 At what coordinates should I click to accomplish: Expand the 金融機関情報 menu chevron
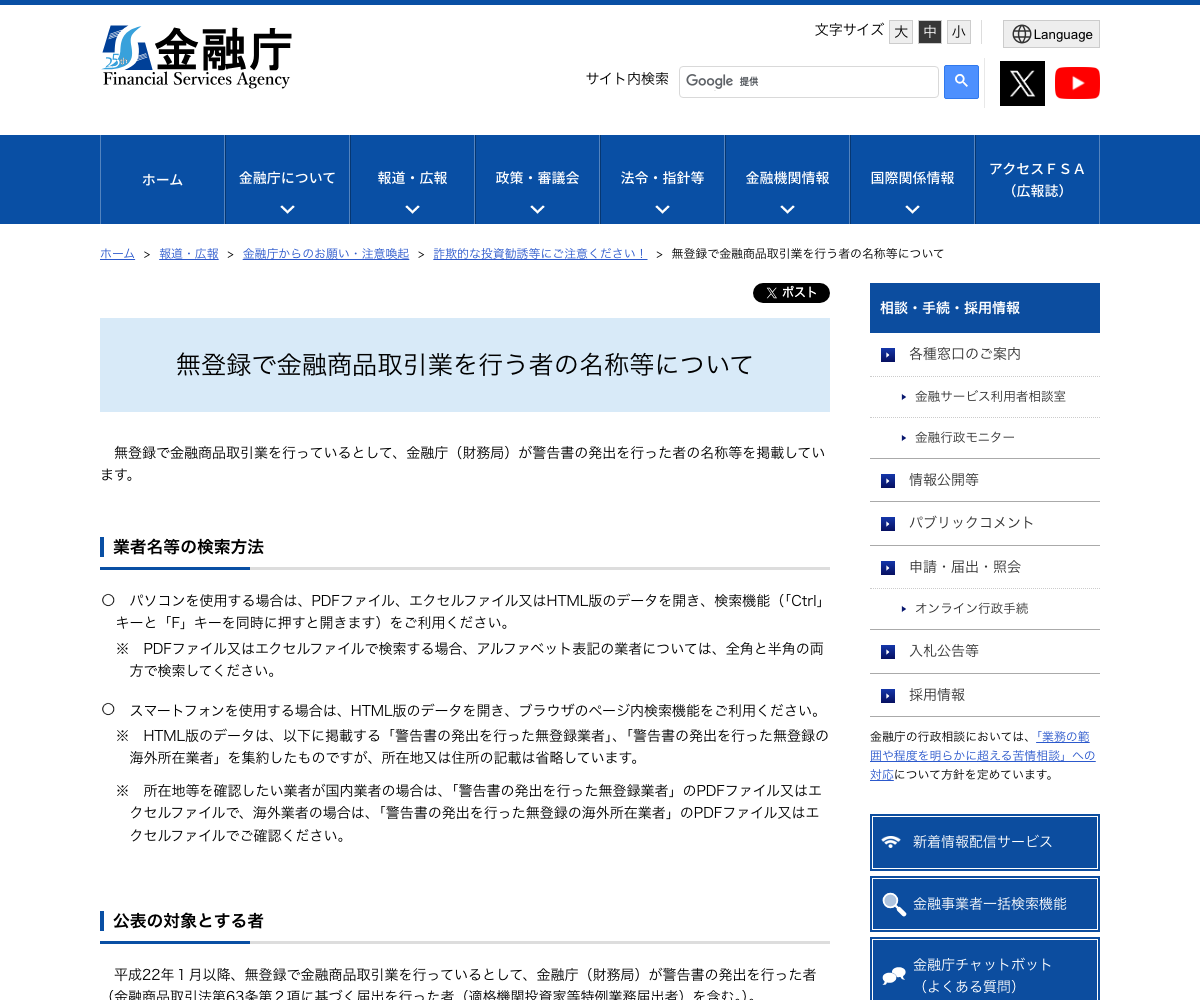click(787, 210)
